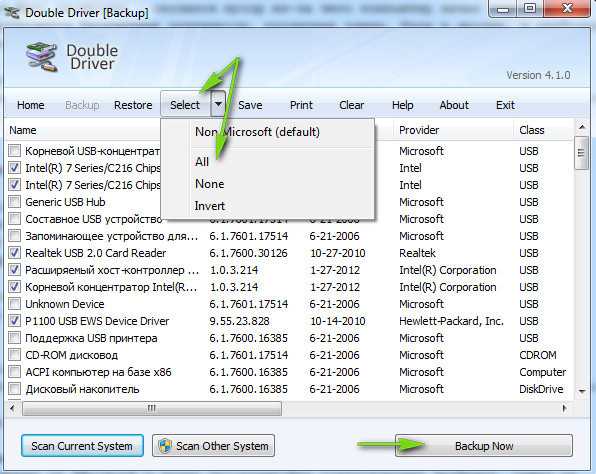
Task: Uncheck Корневой концентратор Intel checkbox
Action: click(14, 287)
